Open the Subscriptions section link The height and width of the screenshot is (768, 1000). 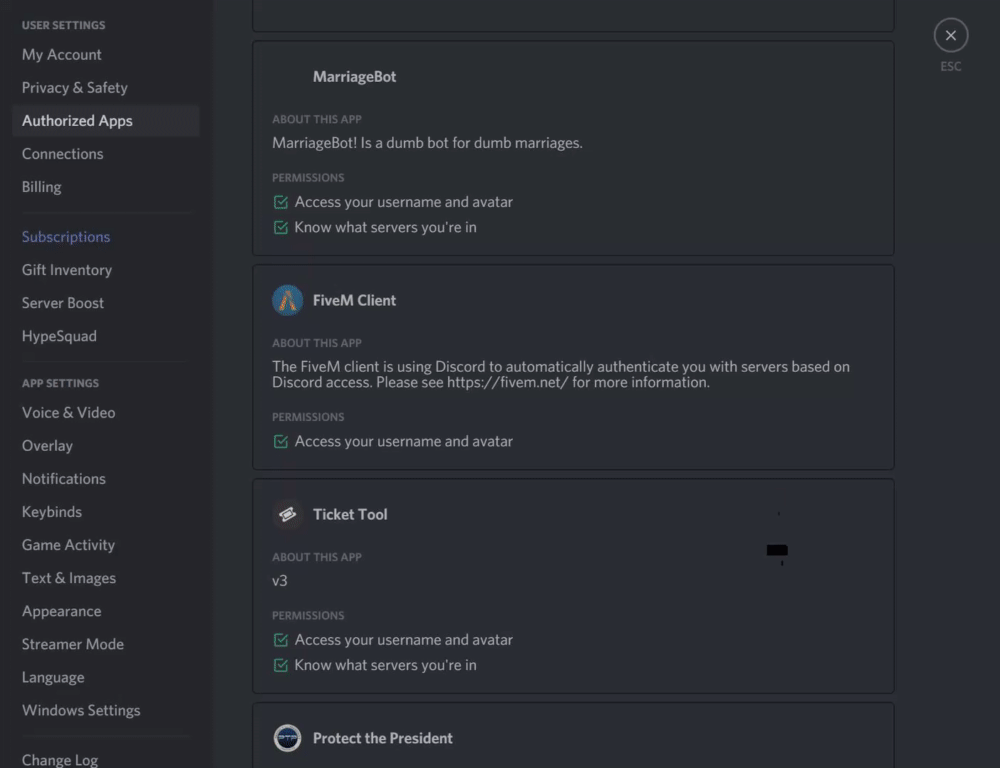(x=66, y=237)
